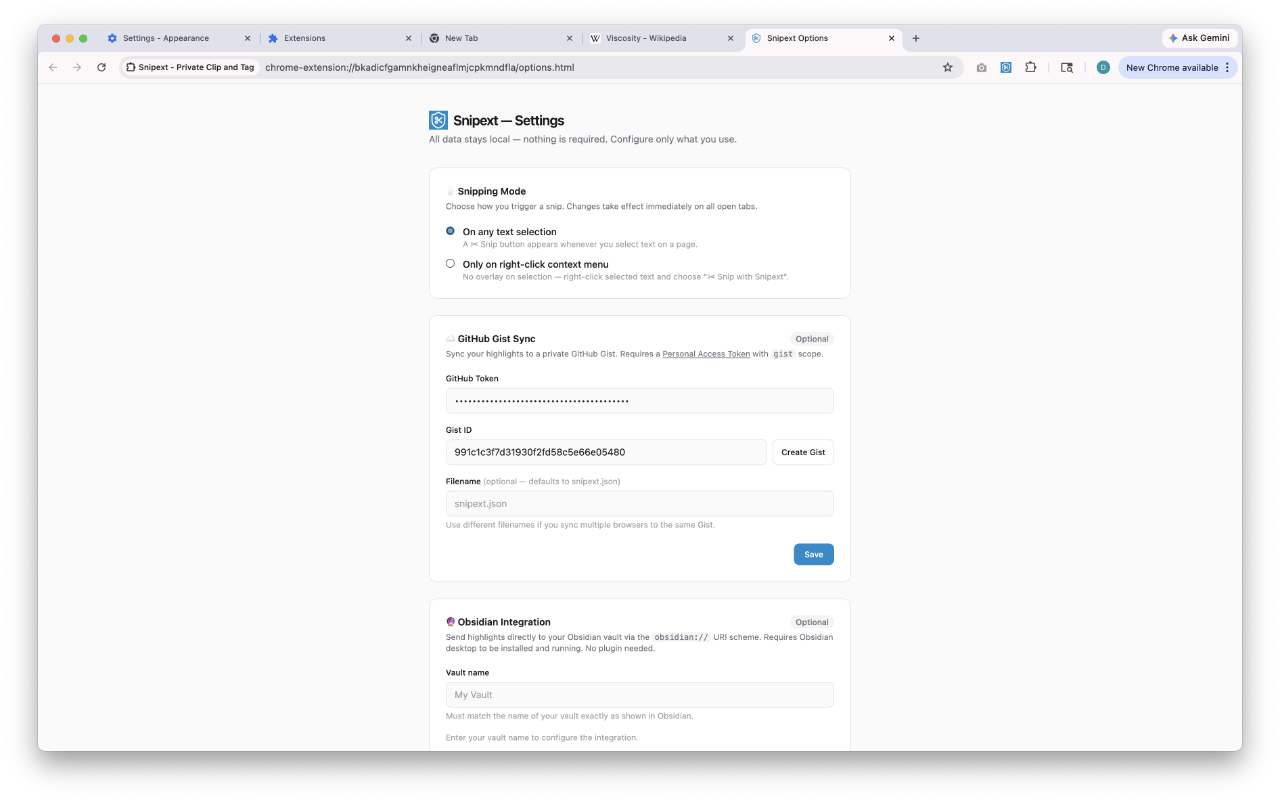Click the obsidian:// code text
This screenshot has width=1280, height=800.
(681, 637)
